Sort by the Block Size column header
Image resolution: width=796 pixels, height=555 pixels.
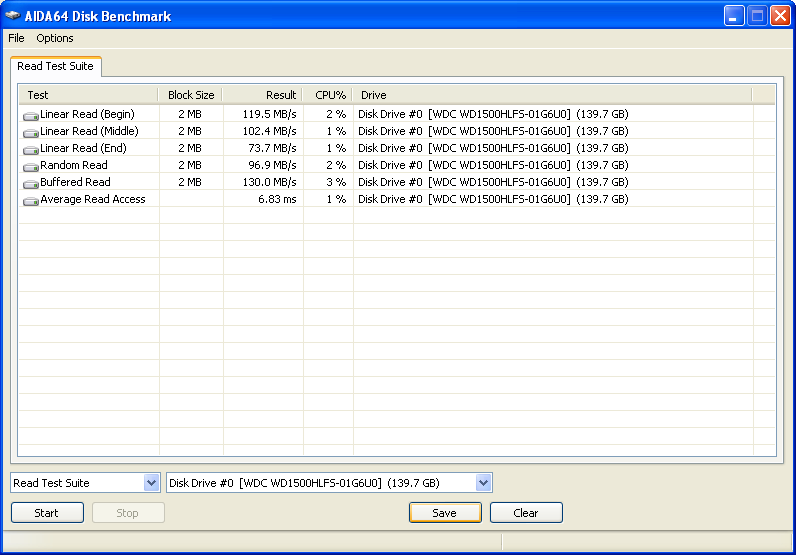(190, 95)
